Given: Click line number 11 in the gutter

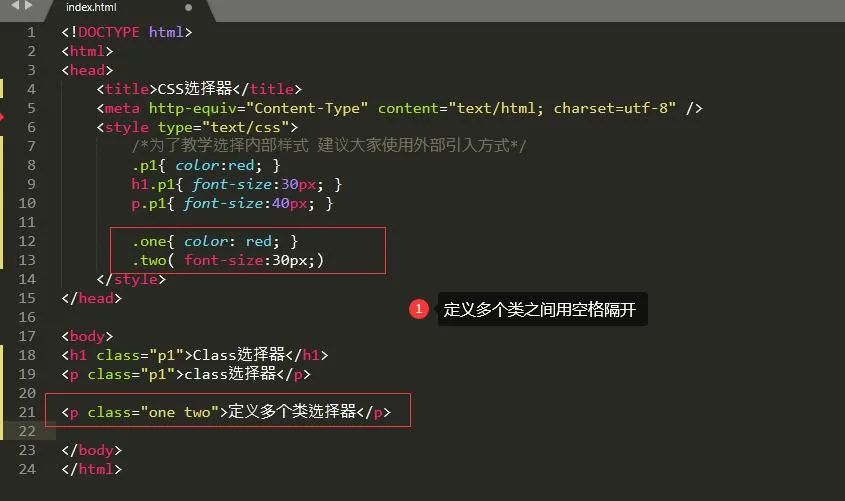Looking at the screenshot, I should pyautogui.click(x=27, y=222).
